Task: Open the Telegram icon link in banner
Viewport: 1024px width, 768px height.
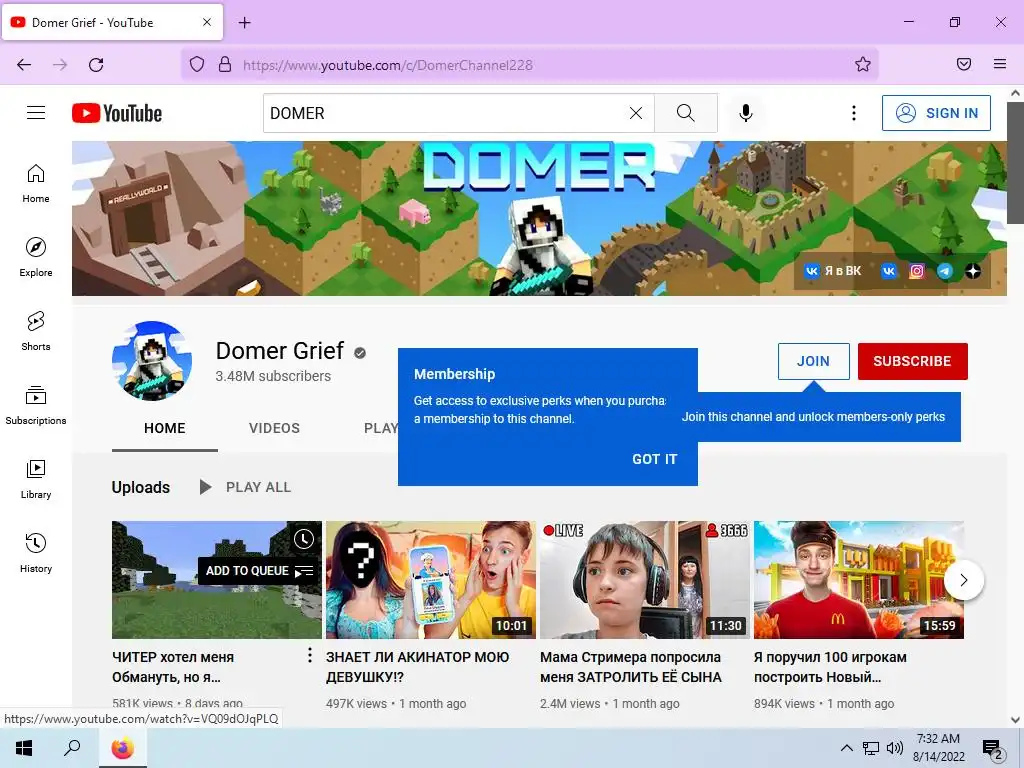Action: (944, 270)
